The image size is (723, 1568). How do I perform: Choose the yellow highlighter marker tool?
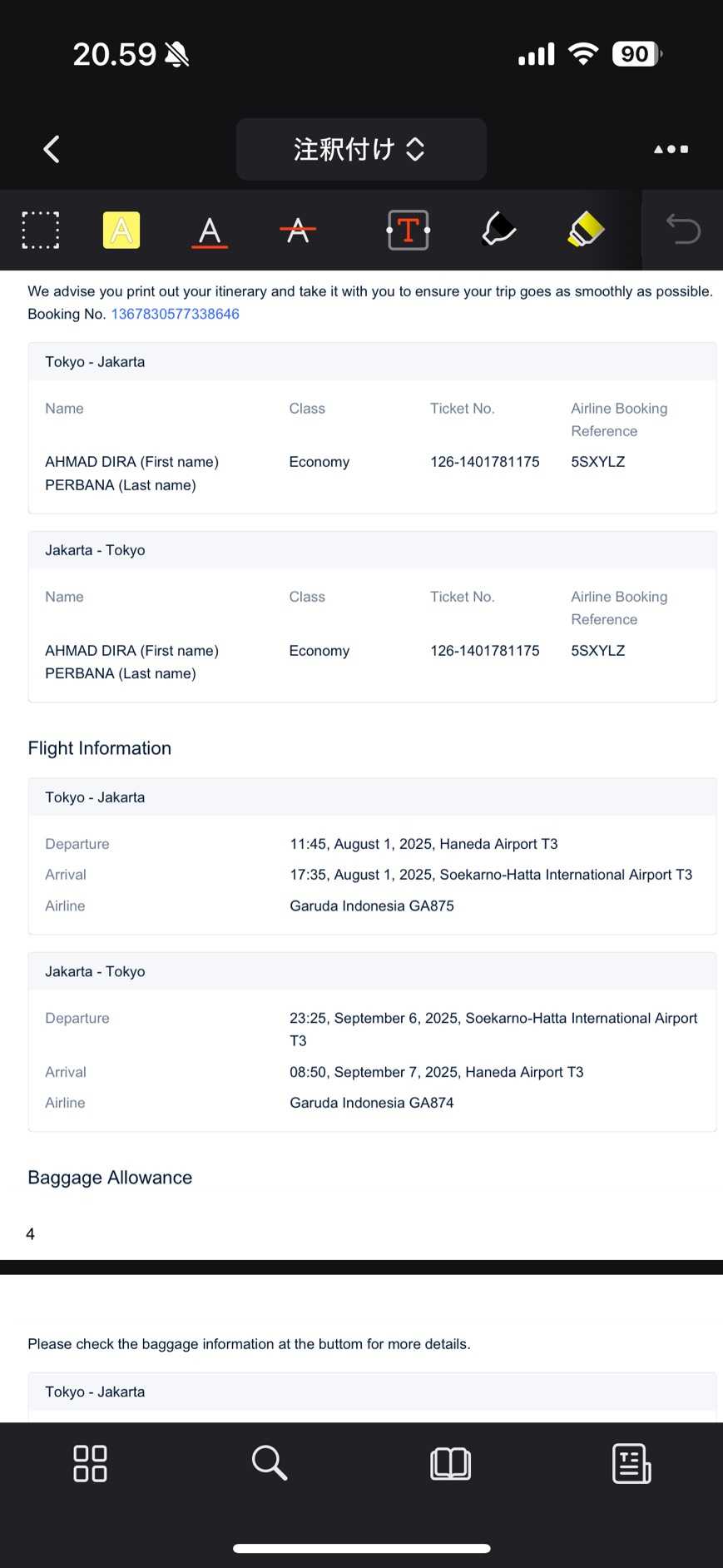click(x=586, y=229)
